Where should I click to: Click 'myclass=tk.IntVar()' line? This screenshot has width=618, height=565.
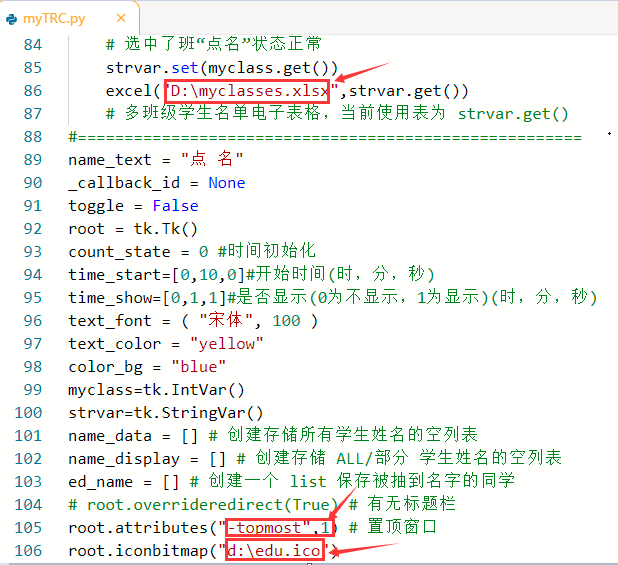(x=156, y=390)
